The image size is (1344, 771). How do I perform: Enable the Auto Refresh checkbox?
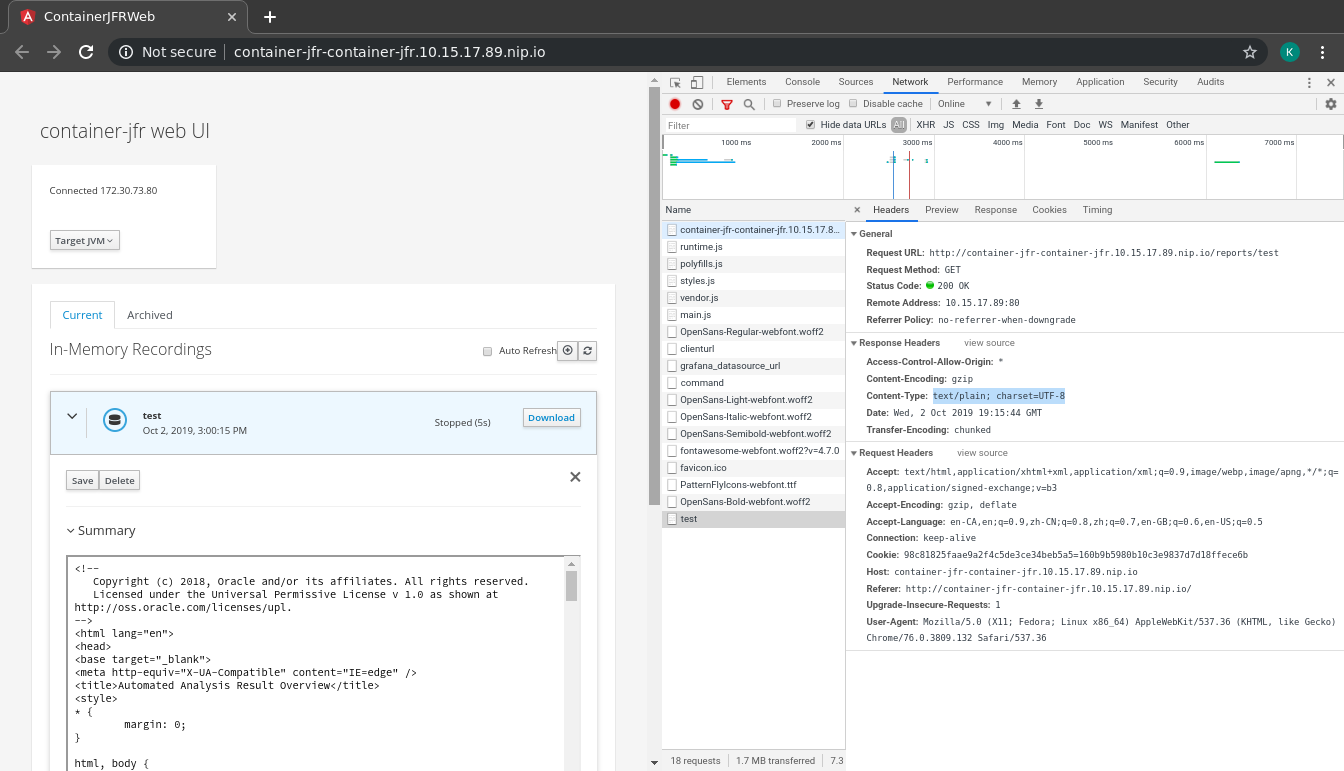(488, 351)
